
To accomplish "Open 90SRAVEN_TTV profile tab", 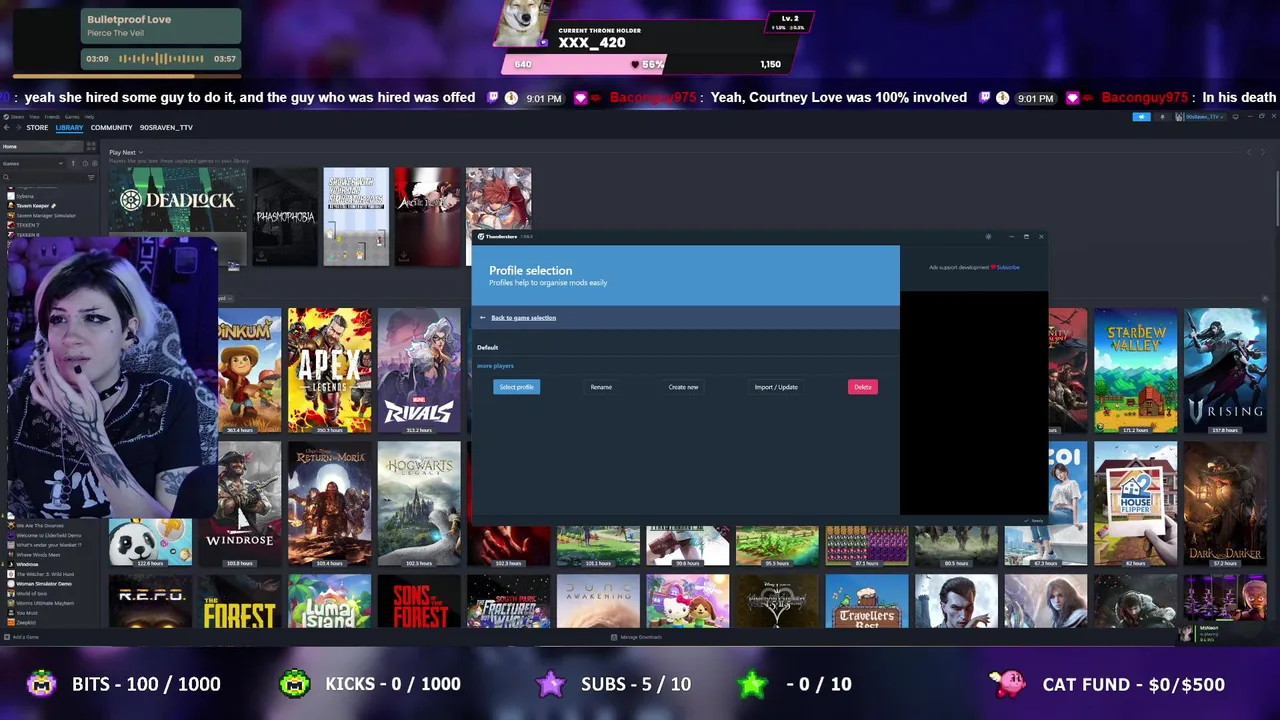I will (x=166, y=128).
